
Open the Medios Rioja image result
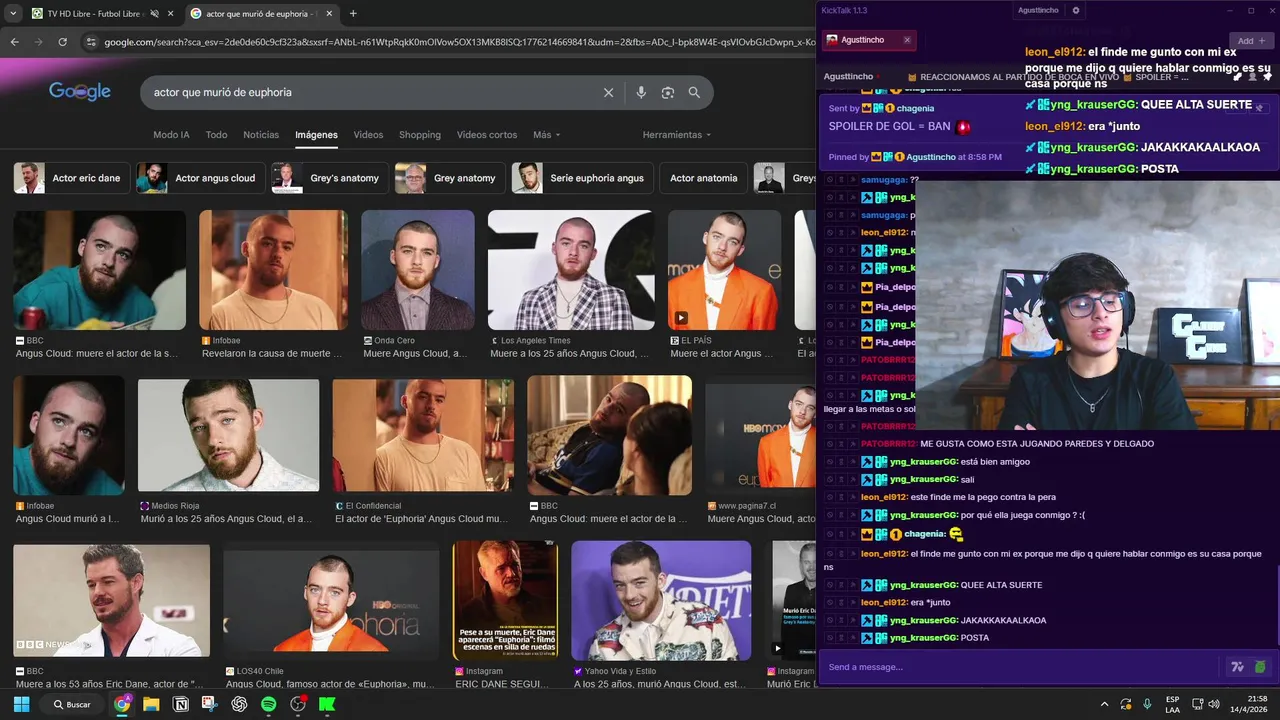(x=228, y=435)
